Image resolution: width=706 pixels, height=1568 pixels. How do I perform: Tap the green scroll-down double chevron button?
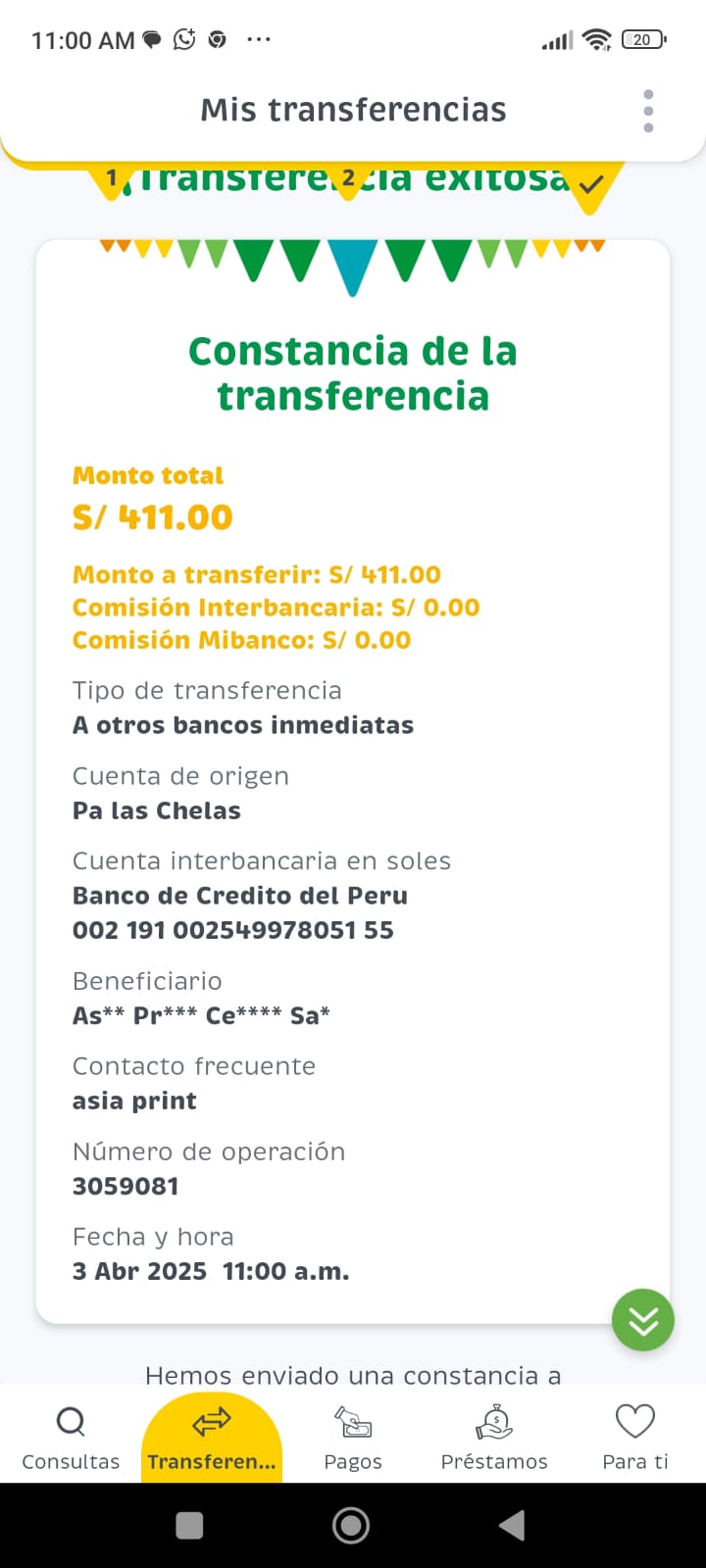coord(643,1320)
